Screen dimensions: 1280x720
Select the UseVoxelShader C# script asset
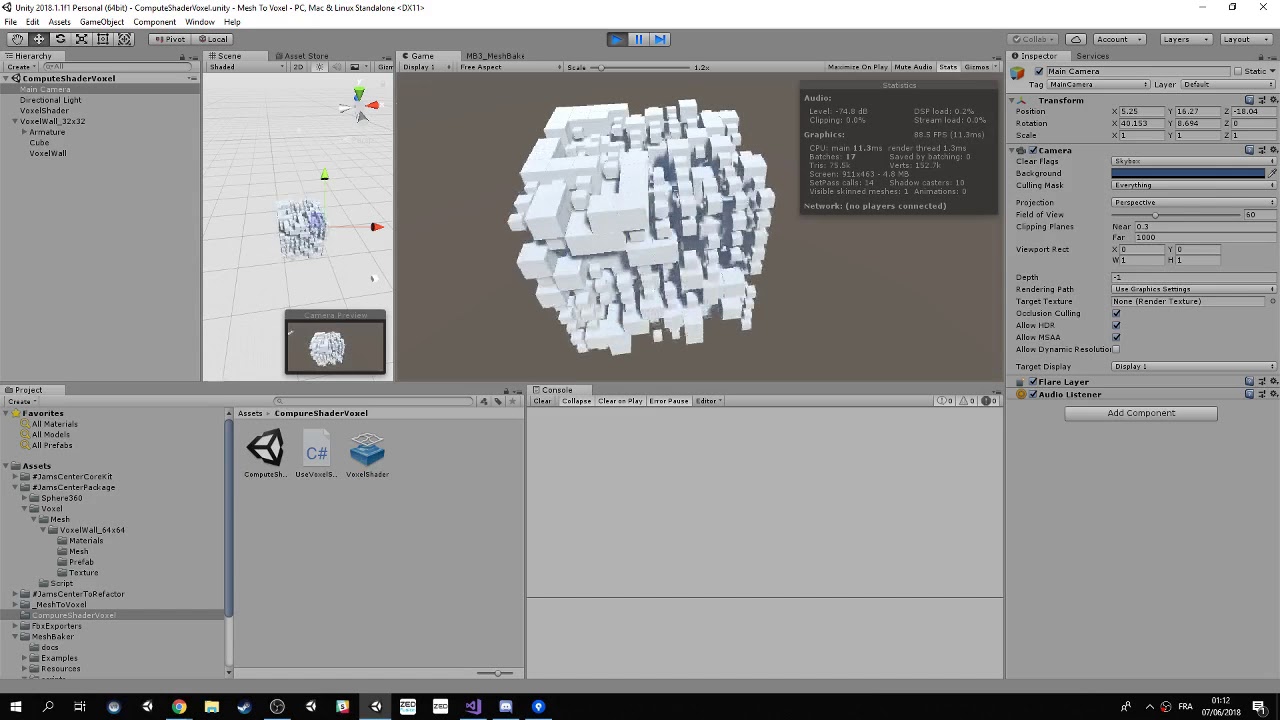point(316,449)
